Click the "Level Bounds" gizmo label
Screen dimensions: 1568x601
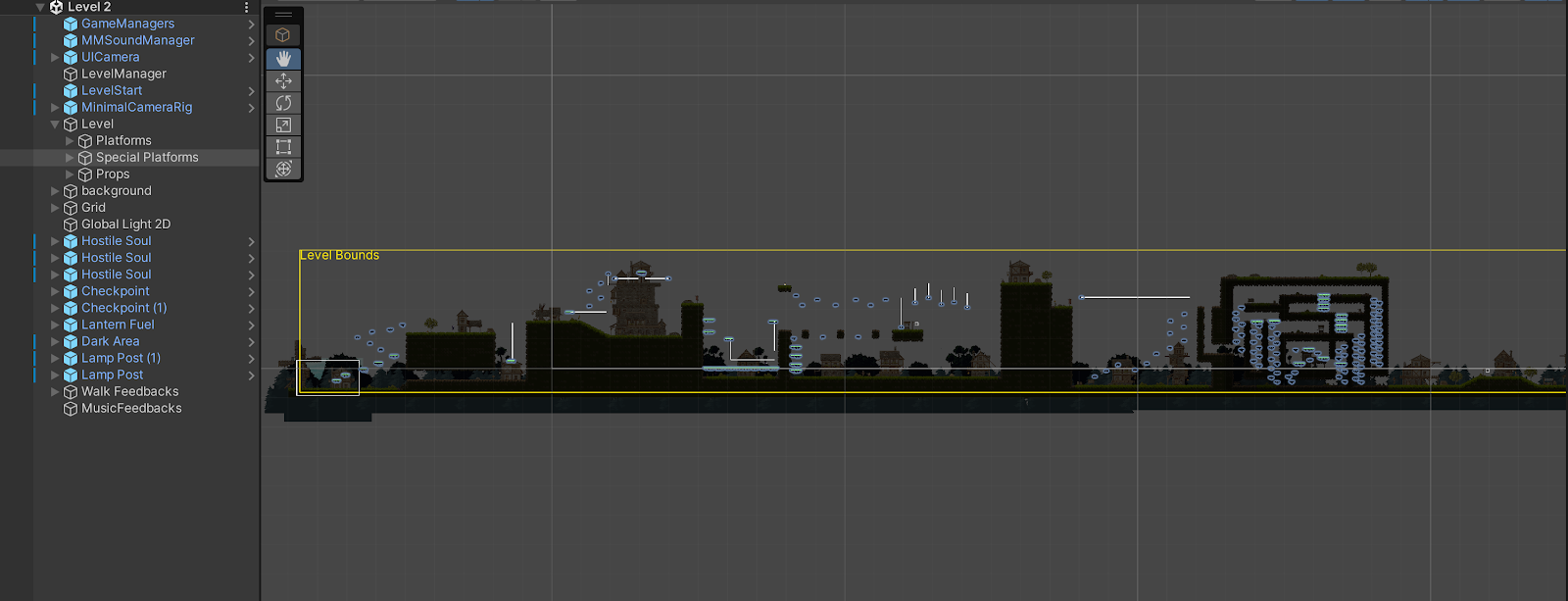click(x=339, y=255)
